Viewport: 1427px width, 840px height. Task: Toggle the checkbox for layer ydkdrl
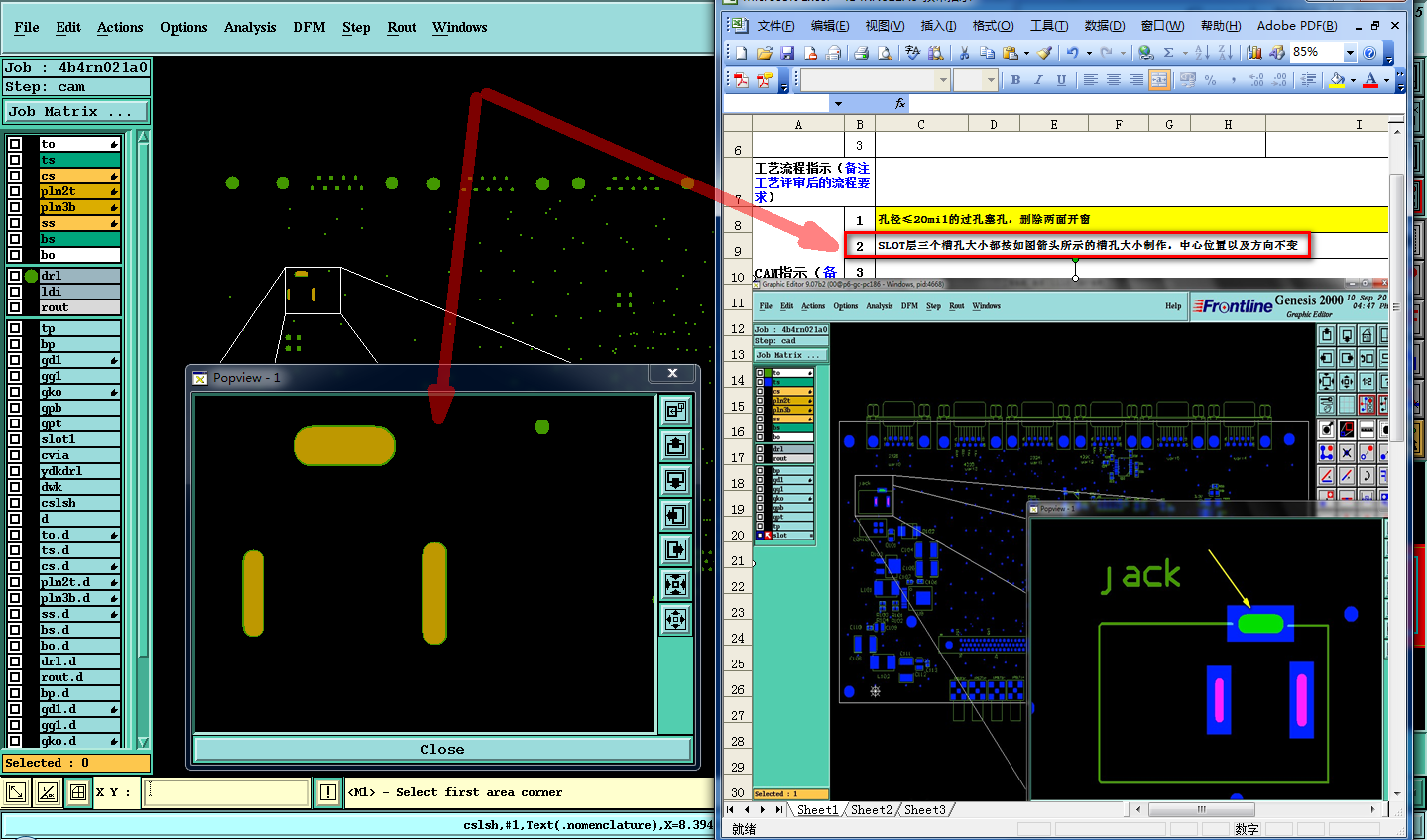(x=15, y=471)
